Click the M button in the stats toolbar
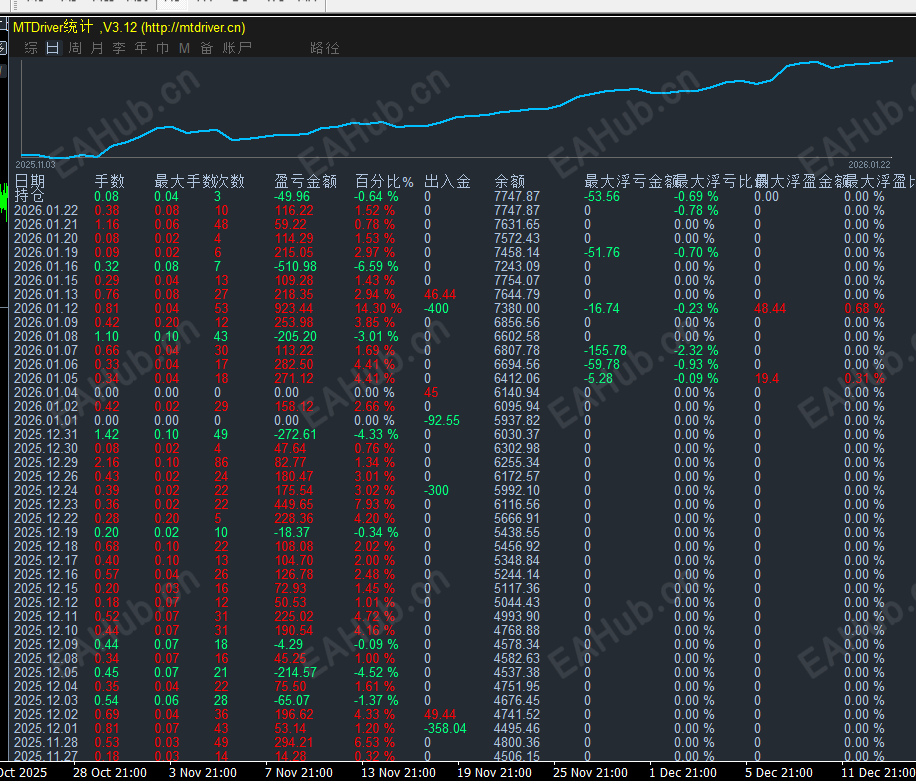This screenshot has width=916, height=781. (x=184, y=48)
